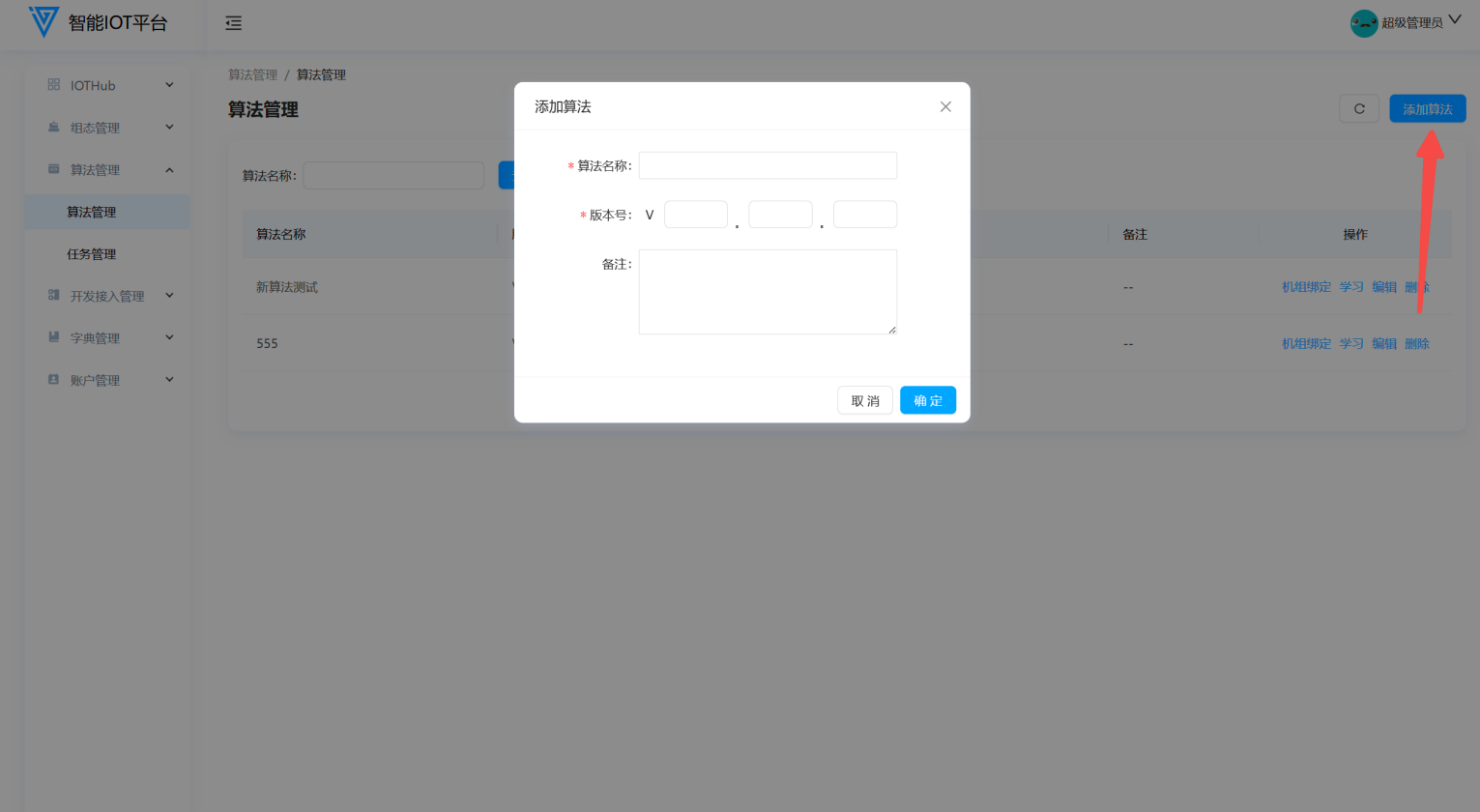
Task: Focus the 算法名称 field in the dialog
Action: 768,165
